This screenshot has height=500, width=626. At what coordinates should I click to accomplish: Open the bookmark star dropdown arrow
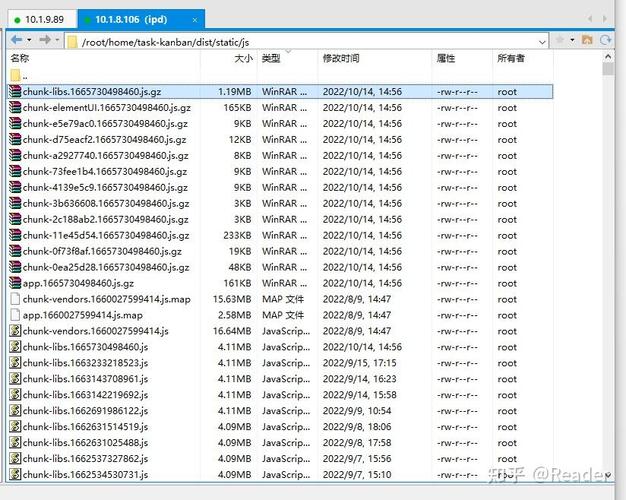coord(572,40)
